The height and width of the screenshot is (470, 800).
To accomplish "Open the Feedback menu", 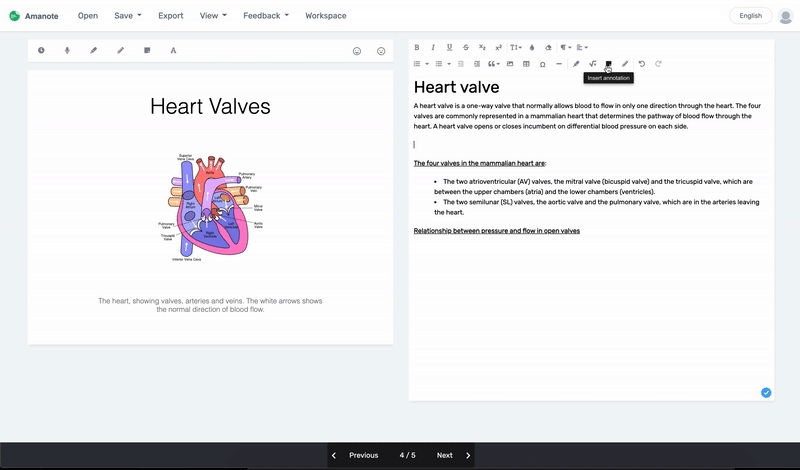I will point(266,16).
